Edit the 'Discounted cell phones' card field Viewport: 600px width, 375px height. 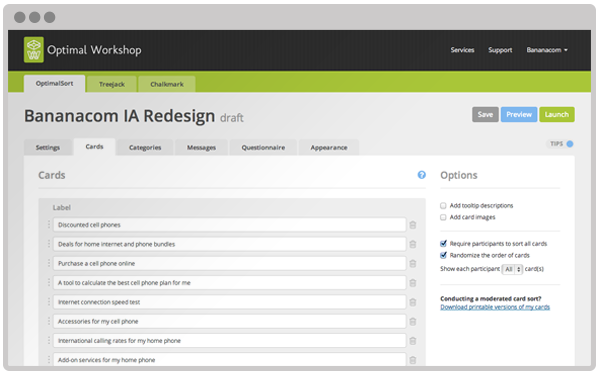[x=230, y=225]
